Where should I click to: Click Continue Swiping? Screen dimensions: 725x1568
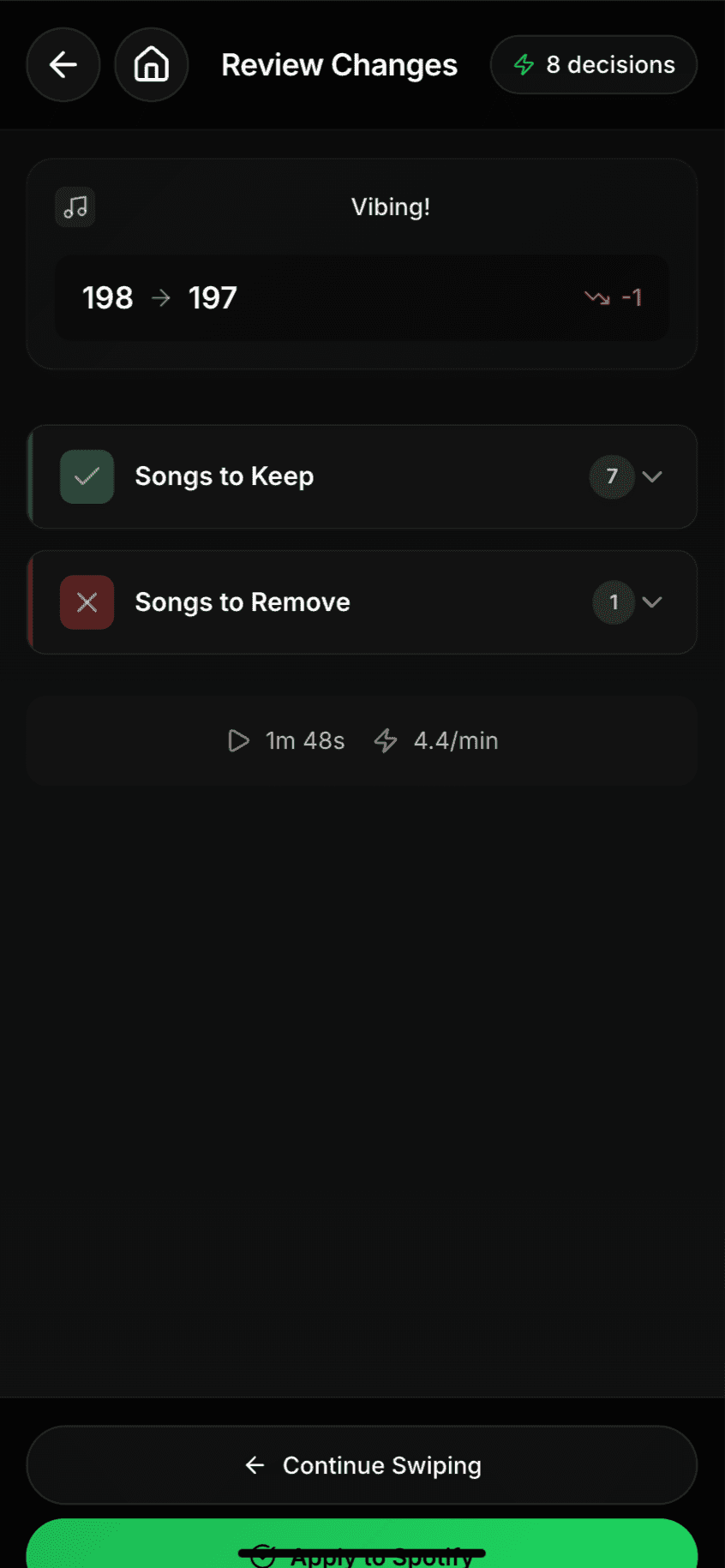(362, 1465)
